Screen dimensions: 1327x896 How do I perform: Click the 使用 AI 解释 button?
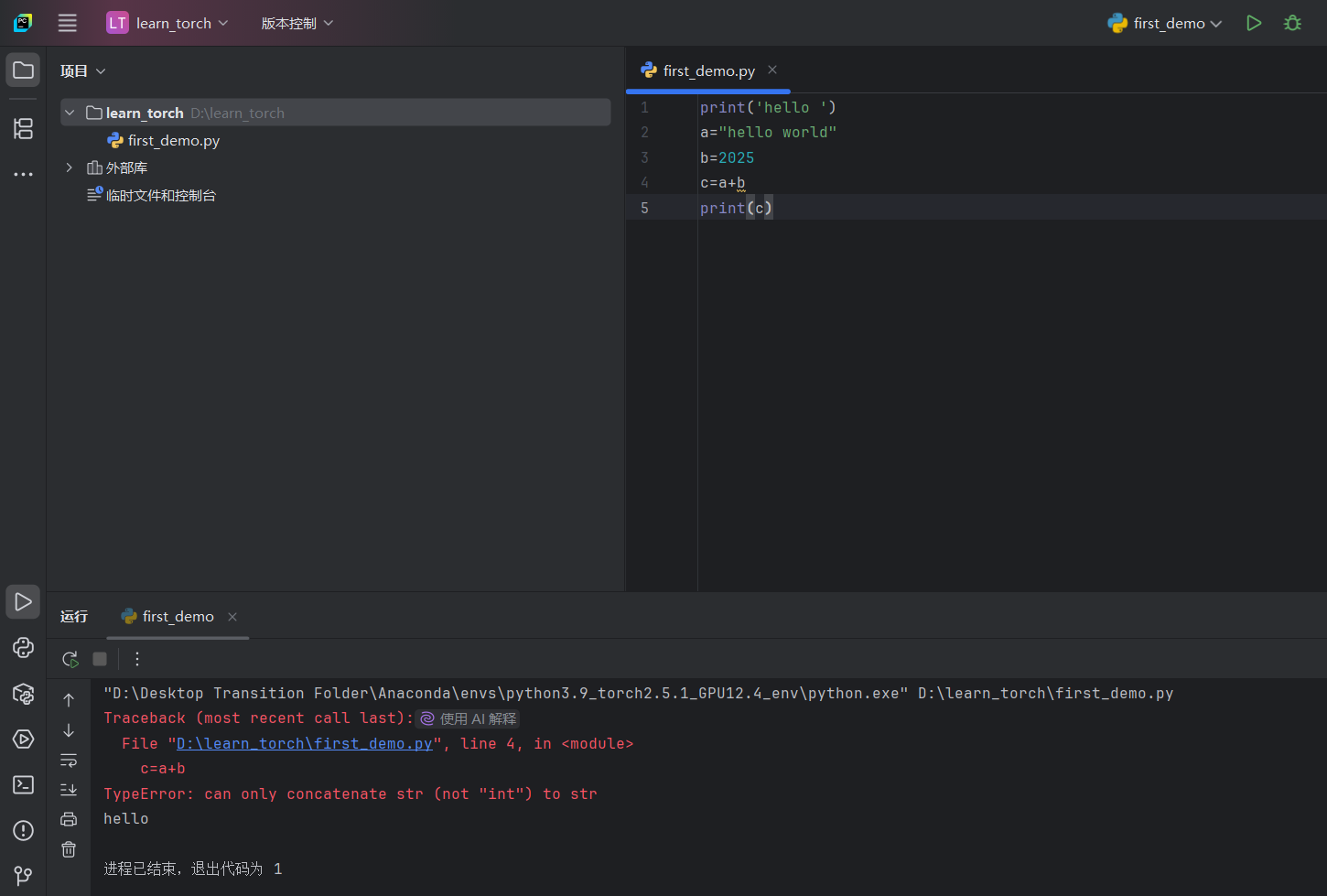(467, 718)
